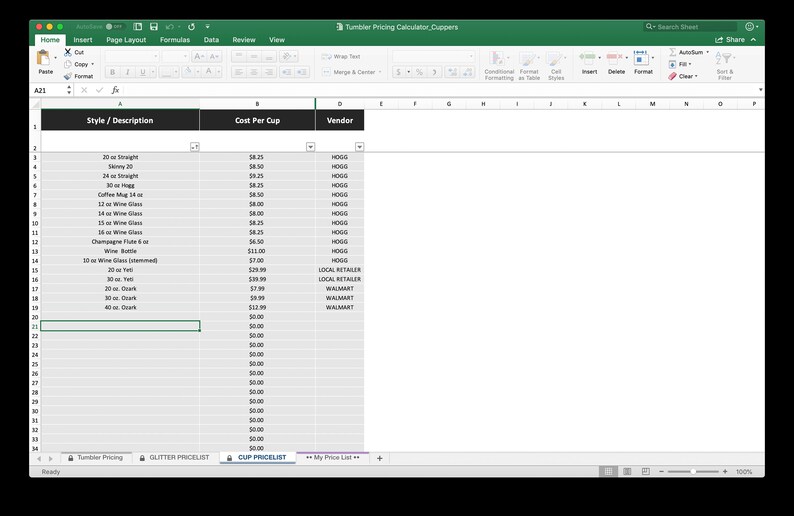The width and height of the screenshot is (794, 516).
Task: Open the Page Layout ribbon tab
Action: coord(126,39)
